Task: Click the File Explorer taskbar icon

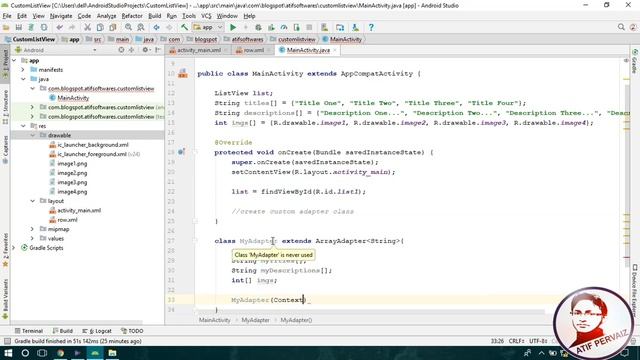Action: pyautogui.click(x=112, y=353)
